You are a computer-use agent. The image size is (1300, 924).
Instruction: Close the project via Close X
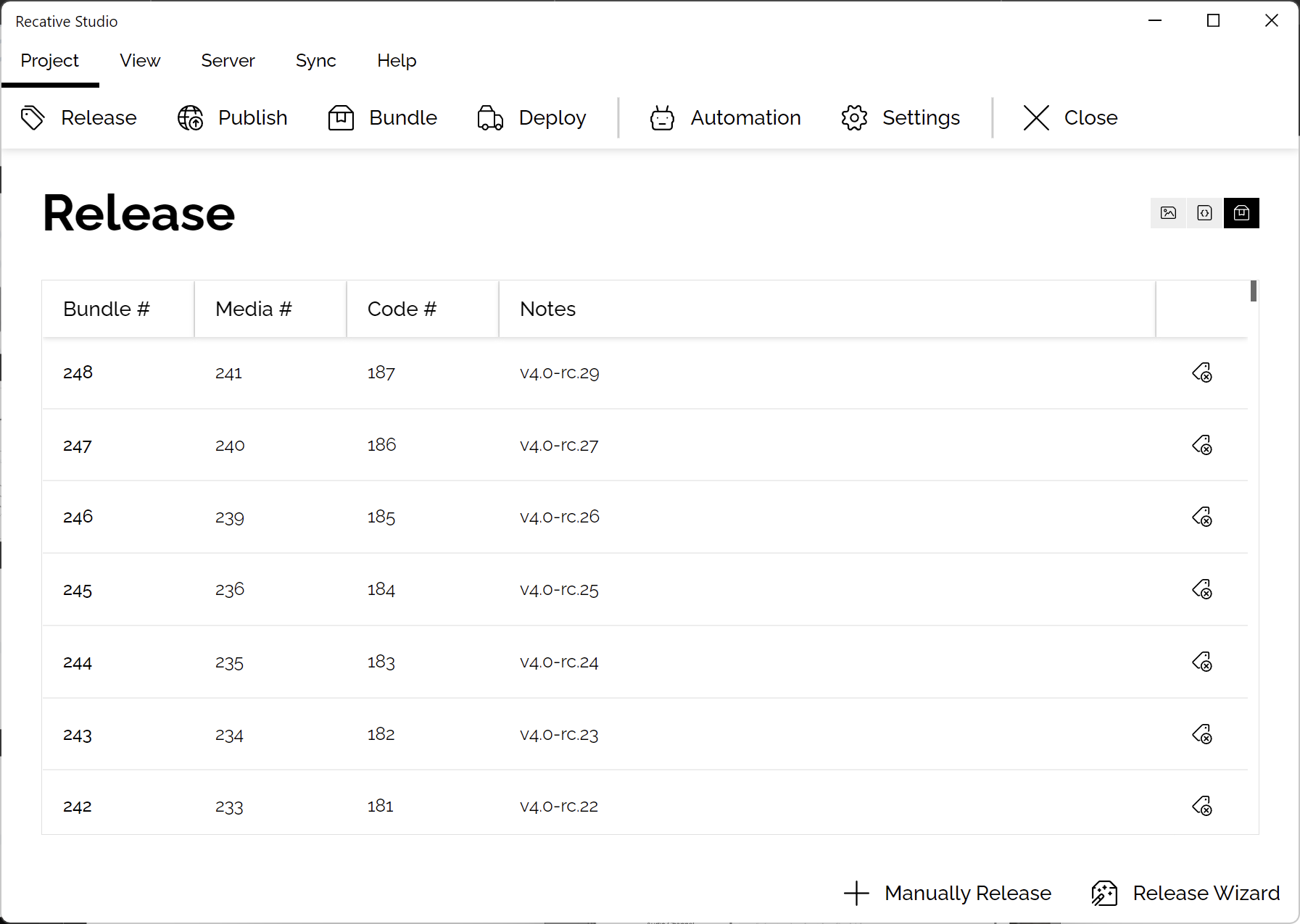pos(1070,117)
